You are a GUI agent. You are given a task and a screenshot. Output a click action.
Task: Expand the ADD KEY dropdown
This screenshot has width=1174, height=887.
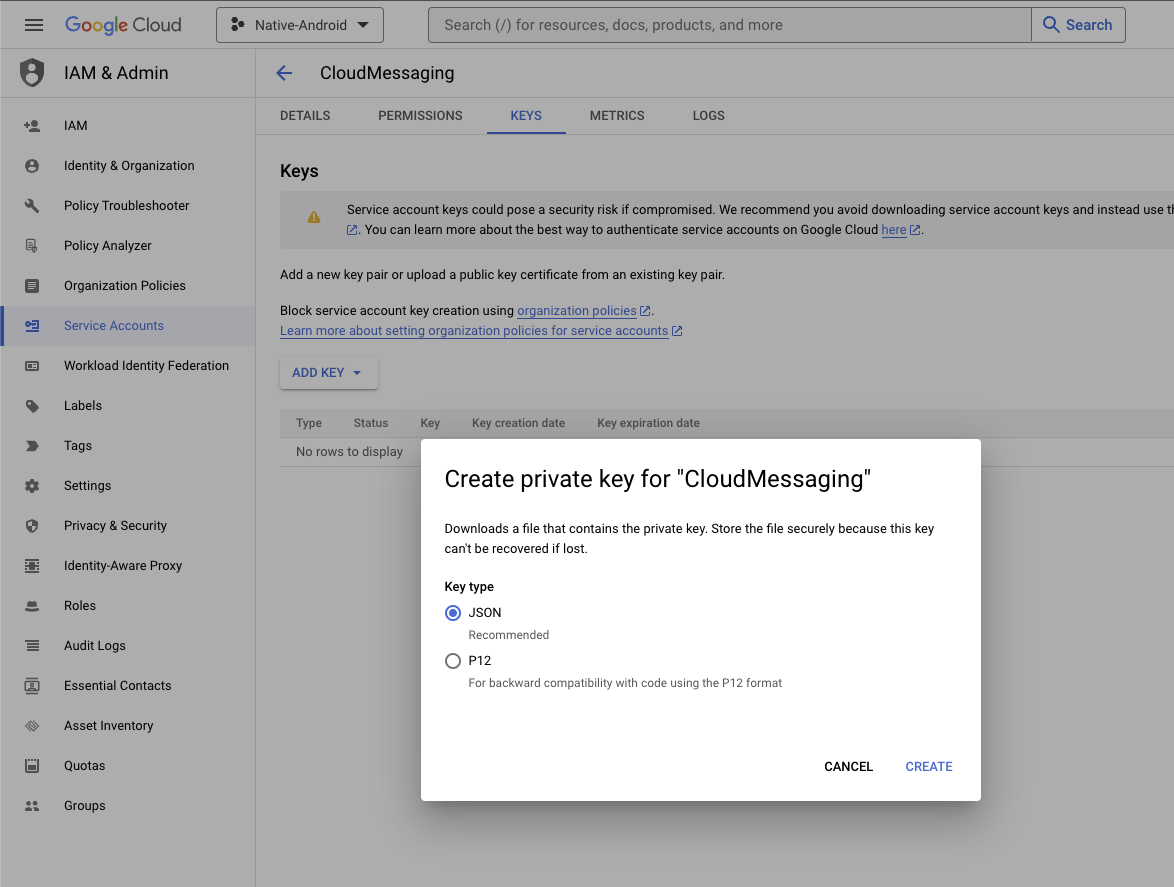tap(328, 373)
